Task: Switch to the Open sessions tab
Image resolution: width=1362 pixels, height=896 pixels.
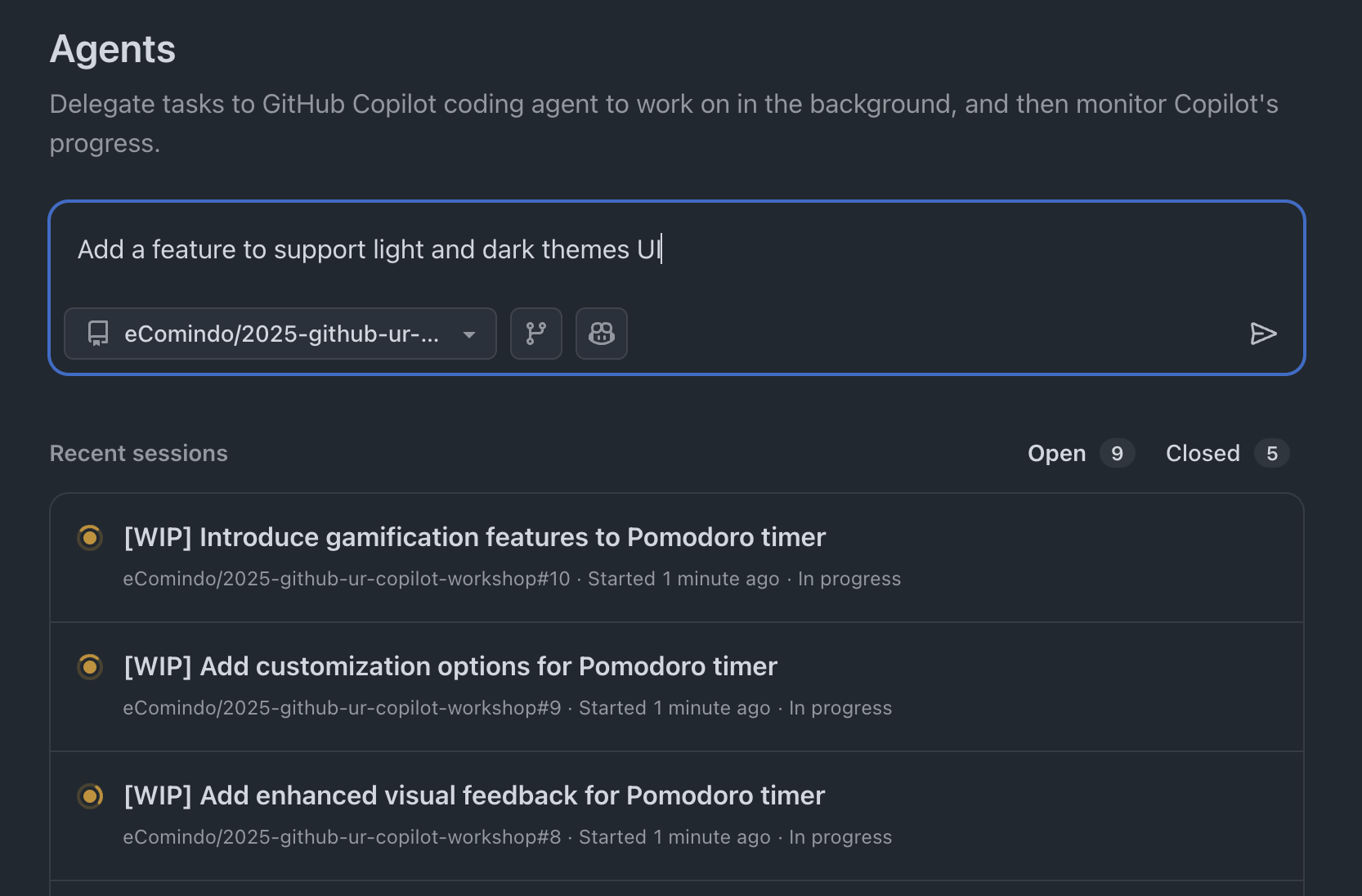Action: coord(1056,454)
